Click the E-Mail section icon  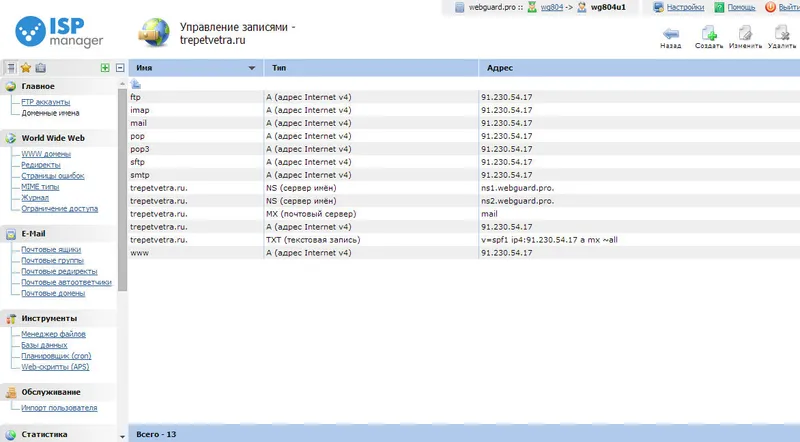coord(11,234)
